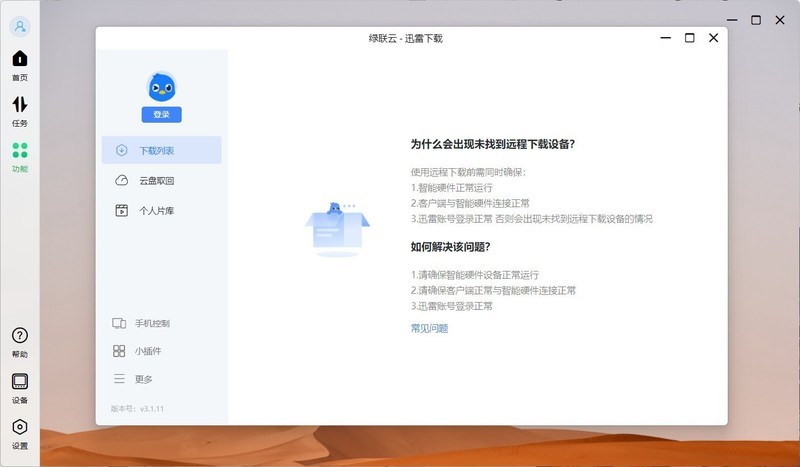Maximize the 迅雷下载 window
This screenshot has height=467, width=800.
[689, 38]
